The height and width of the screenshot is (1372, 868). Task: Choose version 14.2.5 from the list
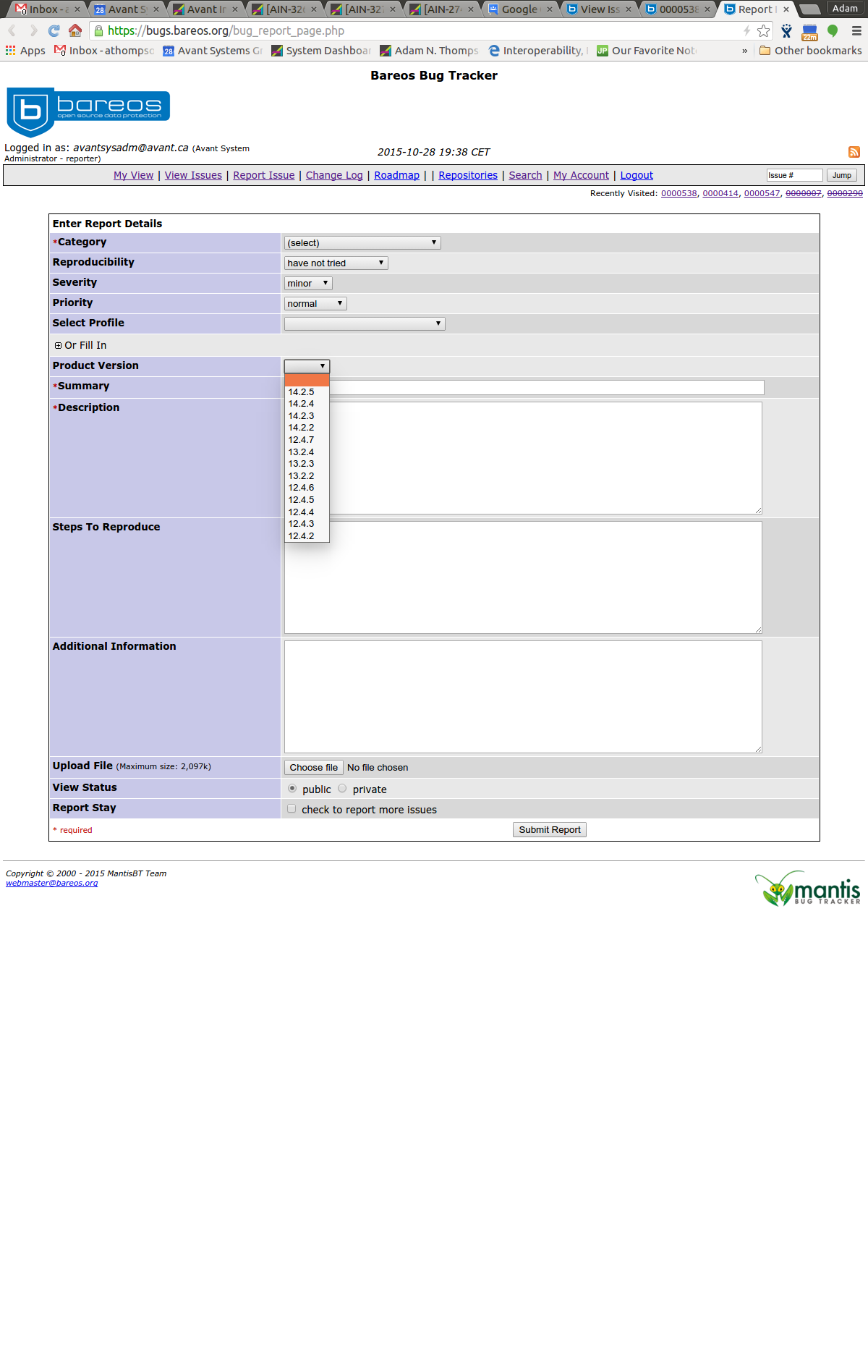tap(302, 392)
